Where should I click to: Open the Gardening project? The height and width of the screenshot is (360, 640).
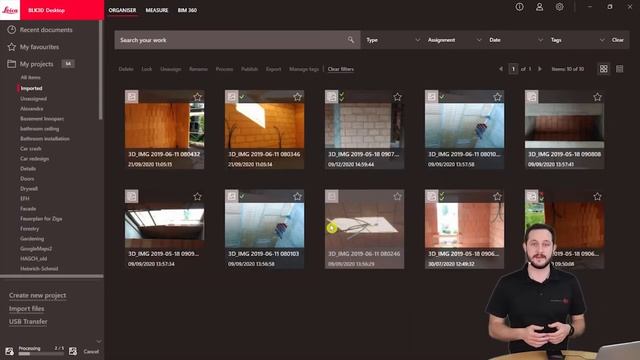coord(32,238)
